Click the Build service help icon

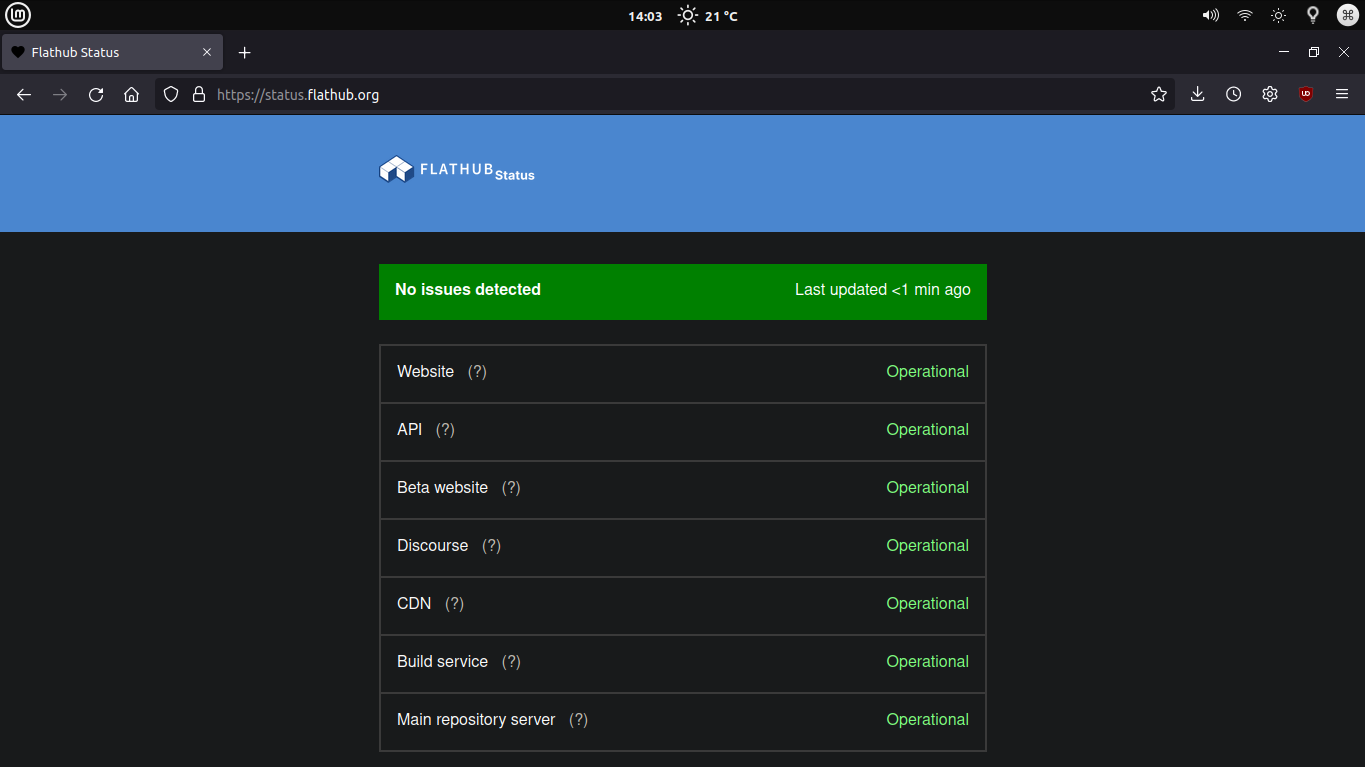coord(511,661)
